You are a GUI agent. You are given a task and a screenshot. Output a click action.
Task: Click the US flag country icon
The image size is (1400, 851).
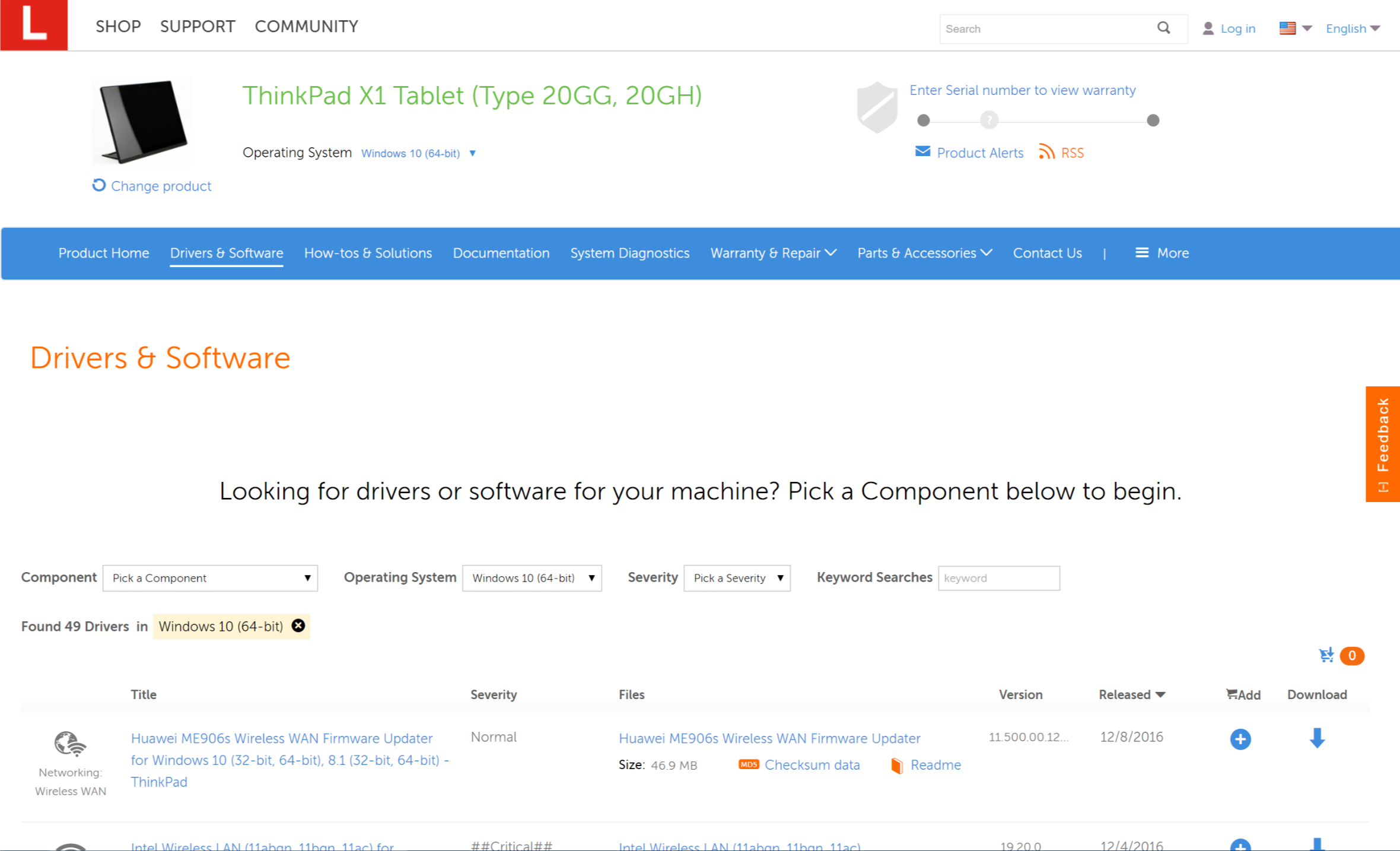click(x=1287, y=28)
